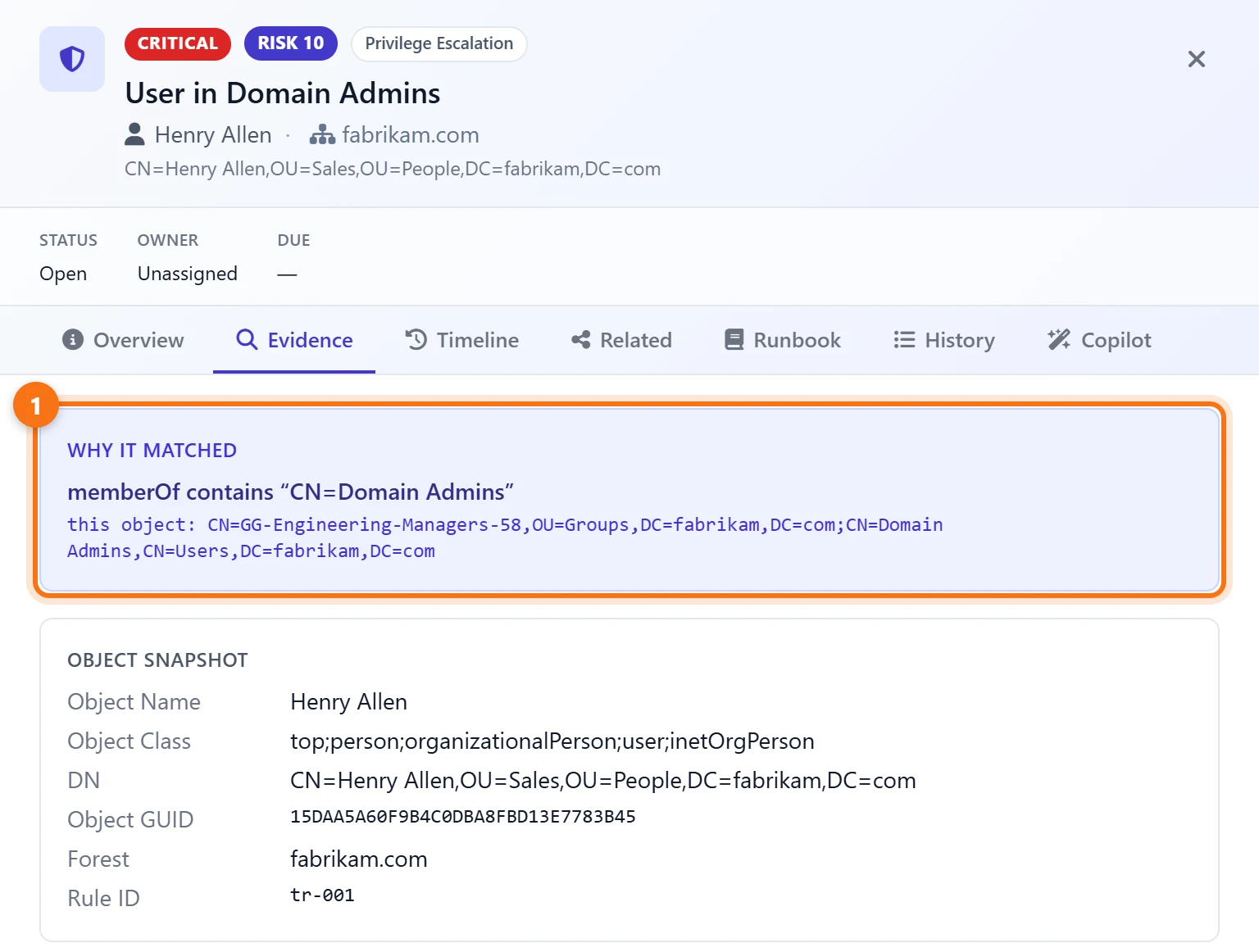The height and width of the screenshot is (952, 1259).
Task: Click the Runbook tab book icon
Action: pyautogui.click(x=734, y=339)
